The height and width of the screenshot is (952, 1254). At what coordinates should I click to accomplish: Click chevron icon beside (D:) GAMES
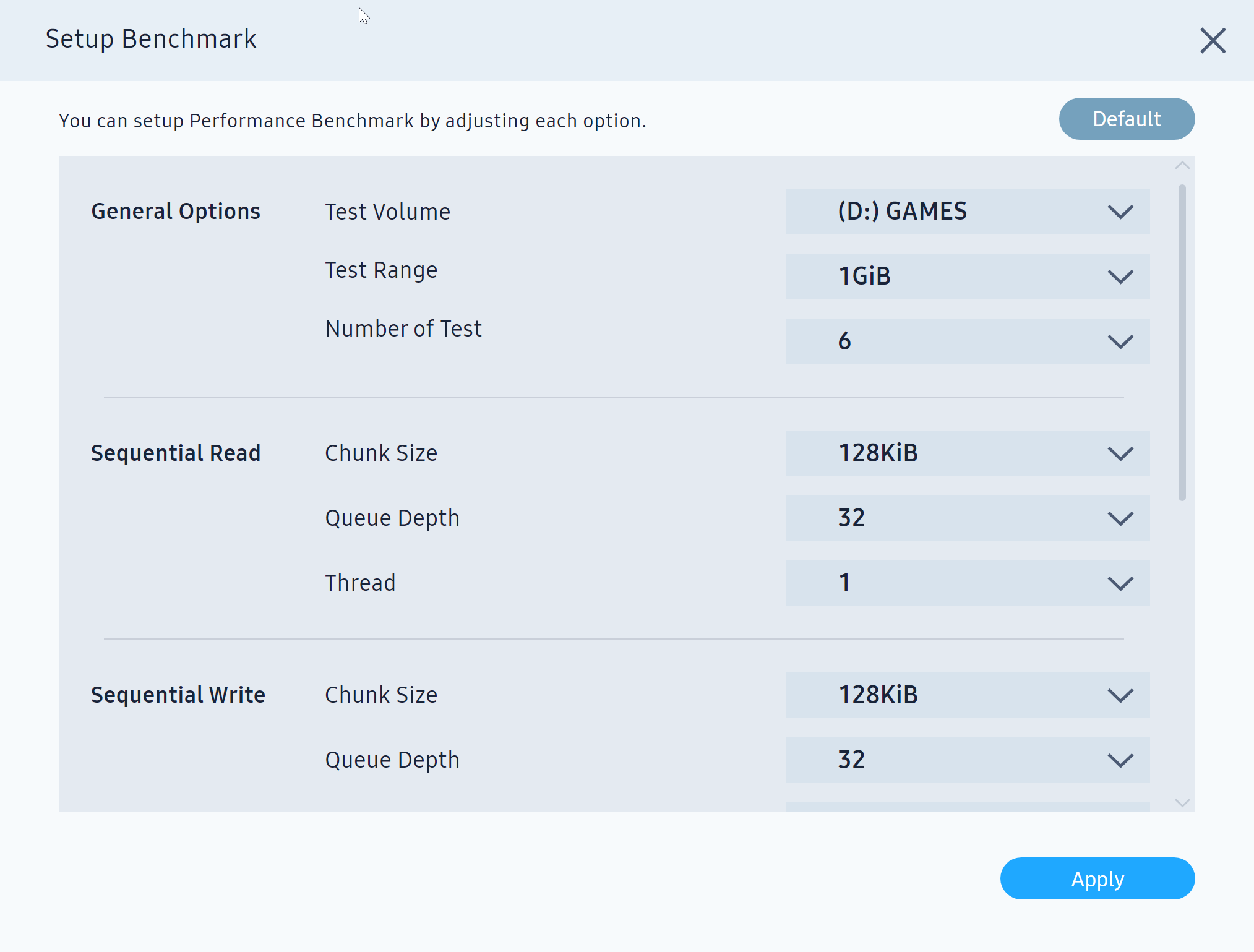(x=1120, y=212)
